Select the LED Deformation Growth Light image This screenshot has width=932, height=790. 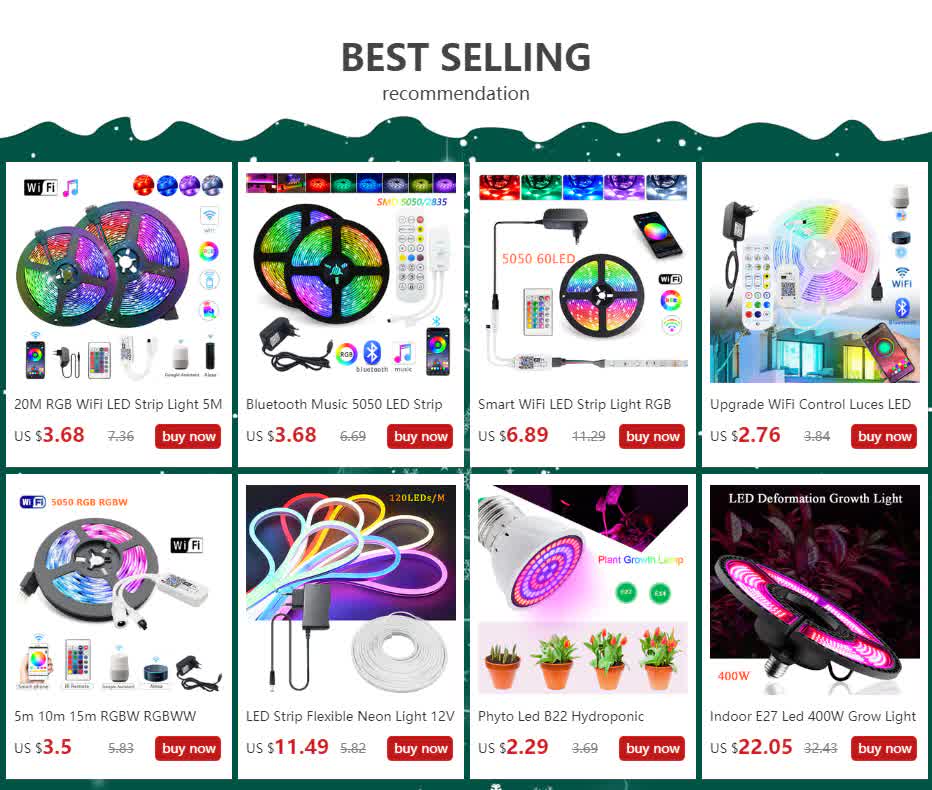[x=814, y=590]
